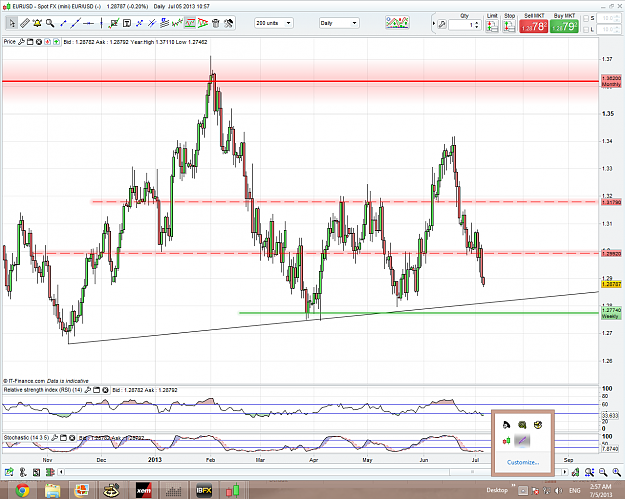Maximize the Stochastic panel window icon

point(63,438)
